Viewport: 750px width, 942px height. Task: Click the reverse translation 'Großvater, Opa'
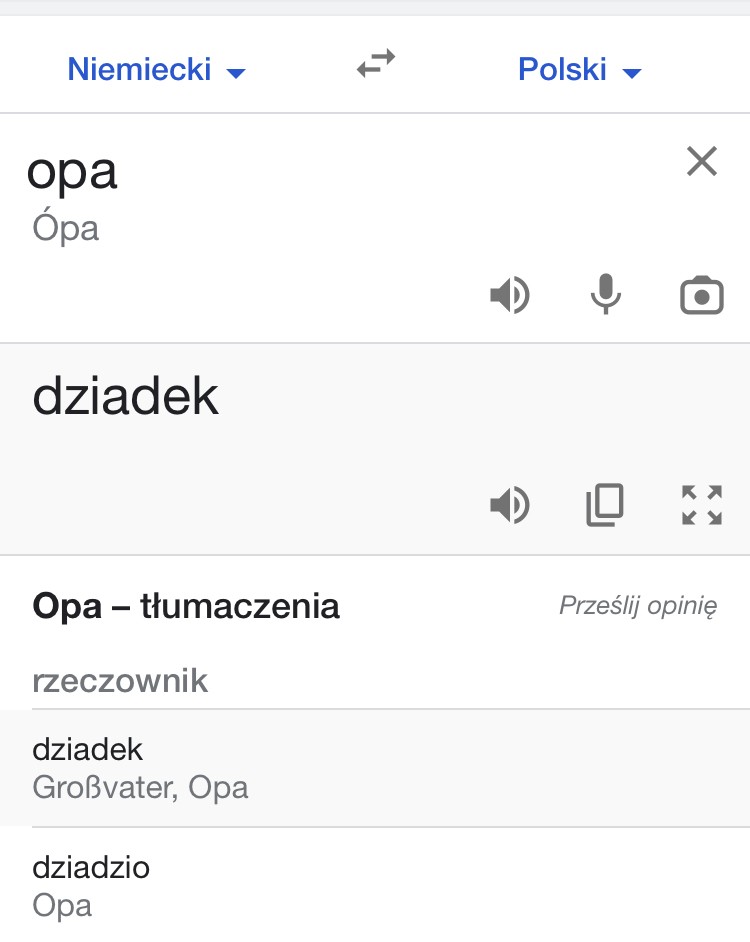click(140, 788)
